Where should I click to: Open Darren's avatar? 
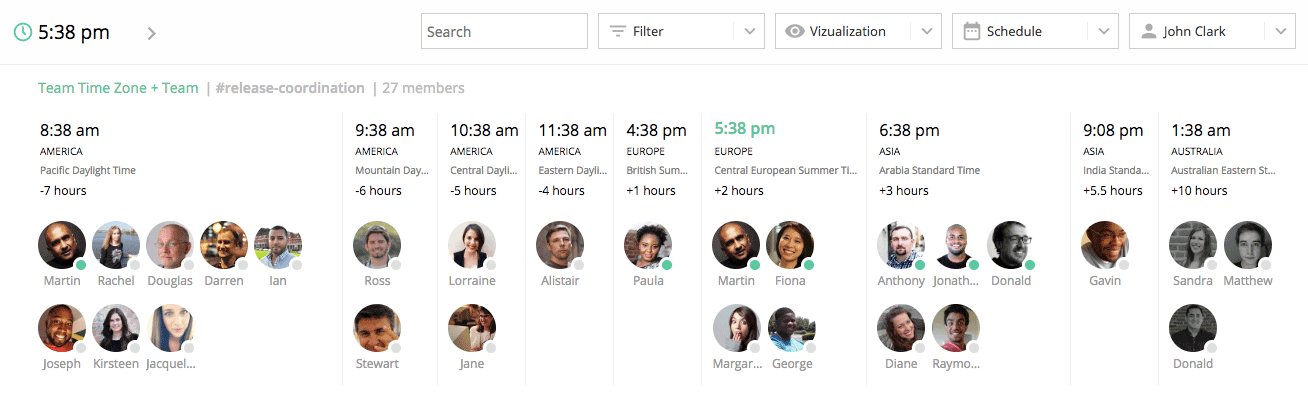point(224,246)
